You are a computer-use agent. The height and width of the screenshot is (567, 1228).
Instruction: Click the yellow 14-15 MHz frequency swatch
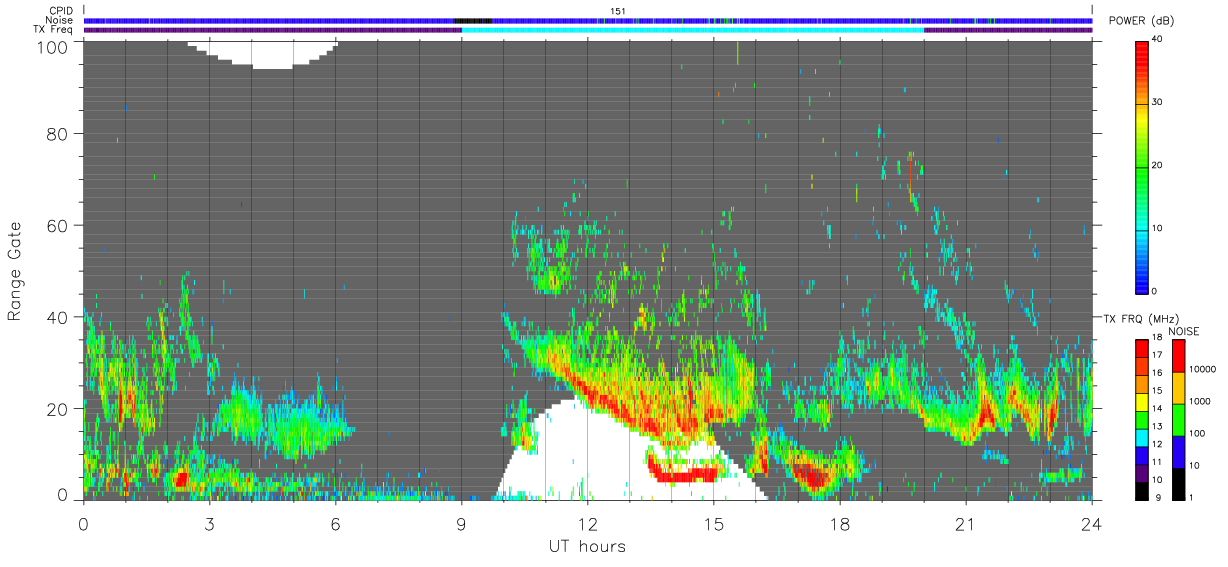[x=1141, y=401]
